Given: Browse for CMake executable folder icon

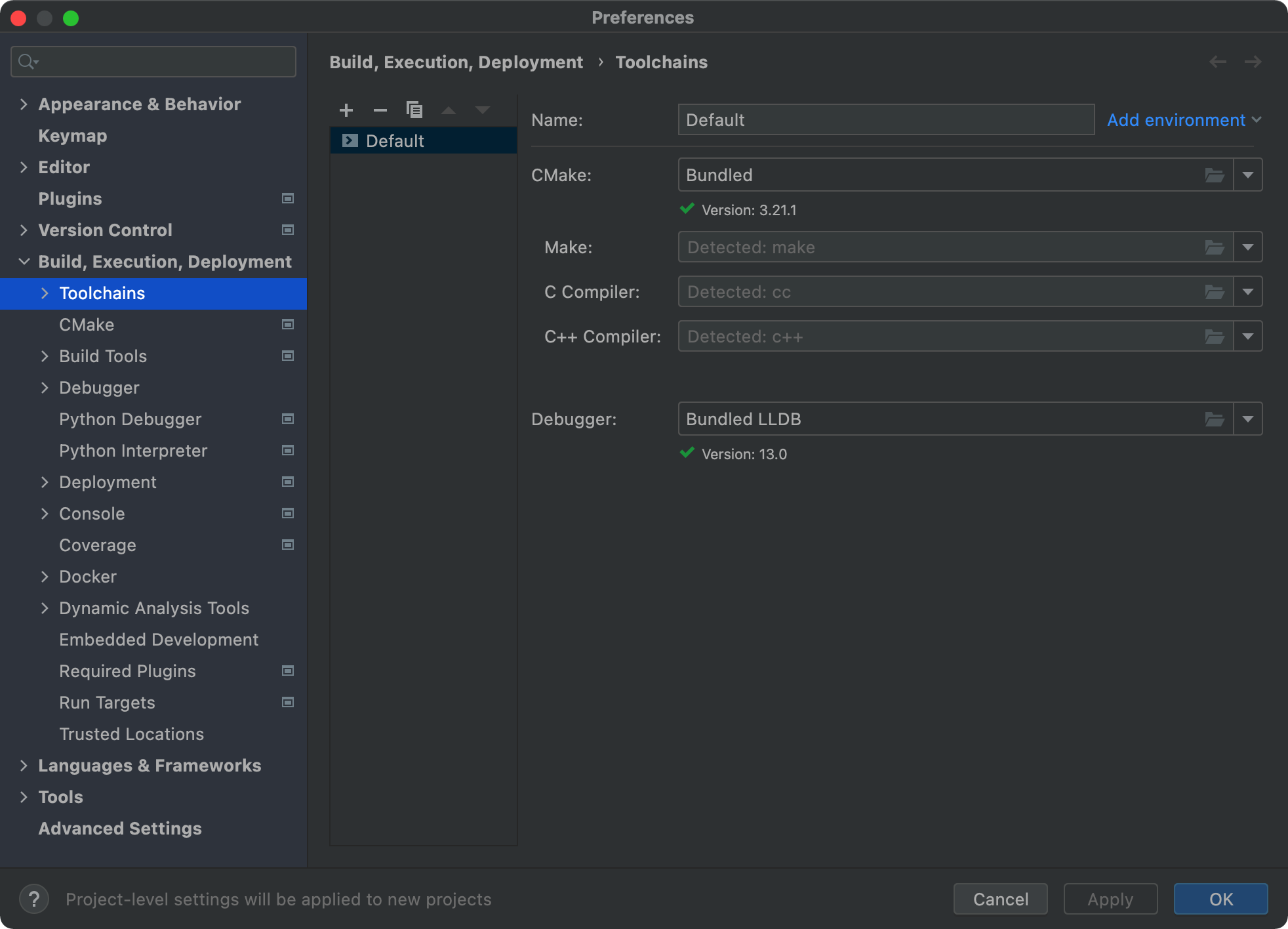Looking at the screenshot, I should coord(1215,175).
